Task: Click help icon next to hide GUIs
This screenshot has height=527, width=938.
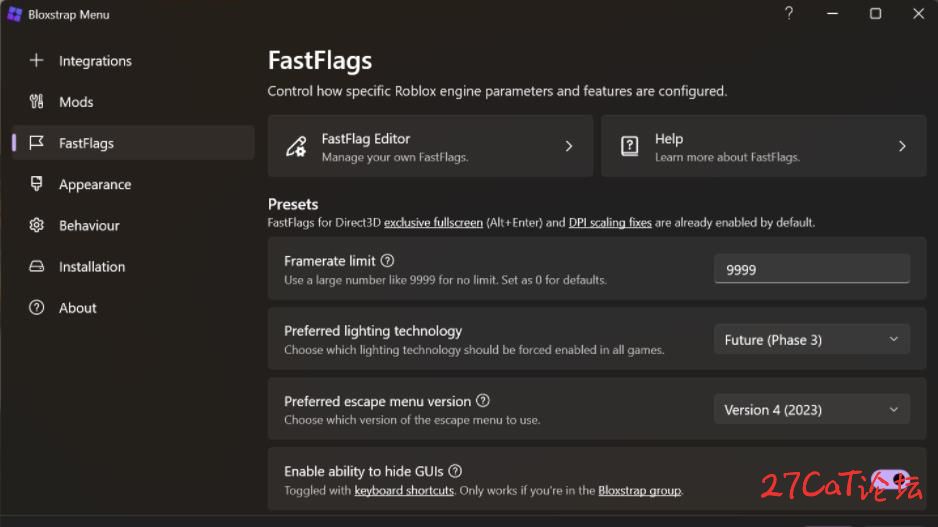Action: [455, 471]
